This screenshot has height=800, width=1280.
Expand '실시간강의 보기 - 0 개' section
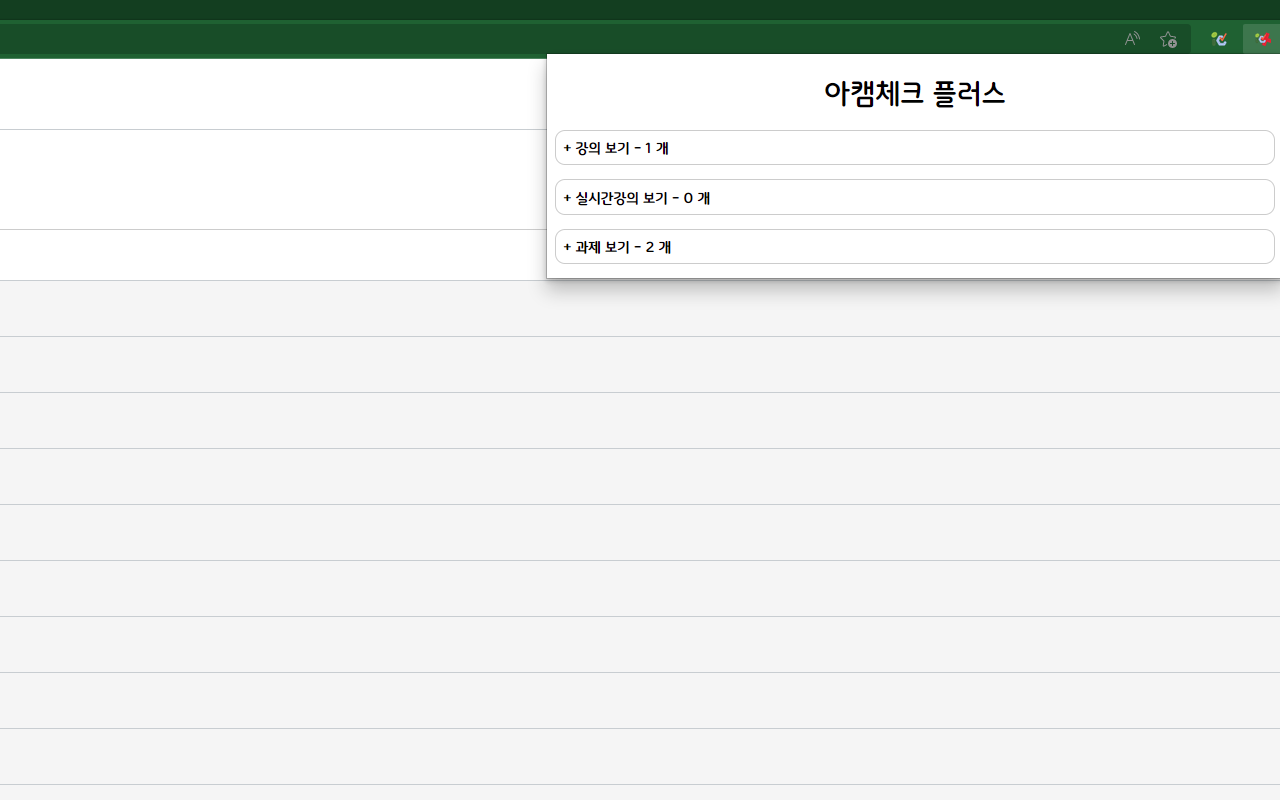[915, 197]
